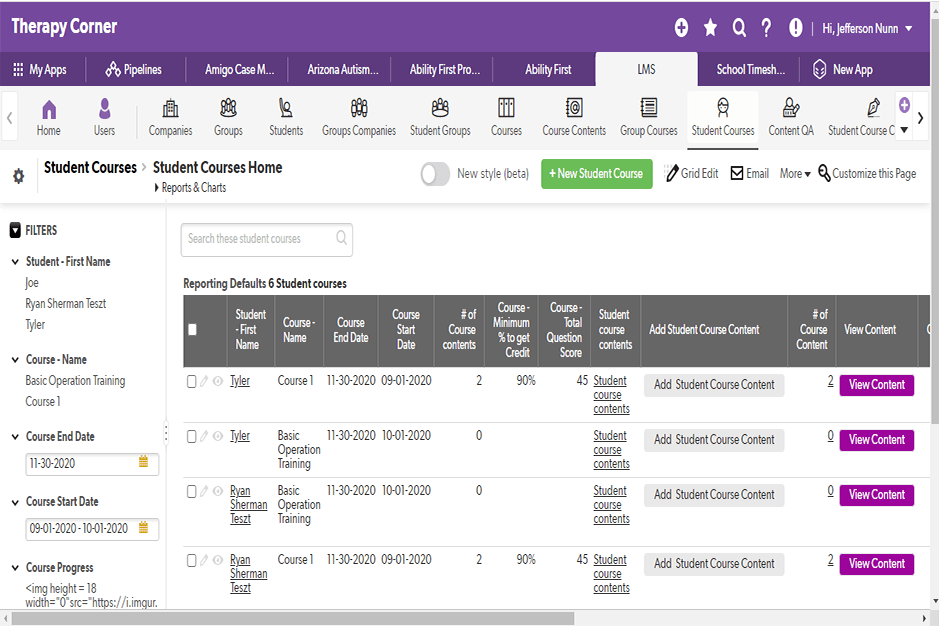The width and height of the screenshot is (939, 626).
Task: Open the Jefferson Nunn user dropdown
Action: [867, 28]
